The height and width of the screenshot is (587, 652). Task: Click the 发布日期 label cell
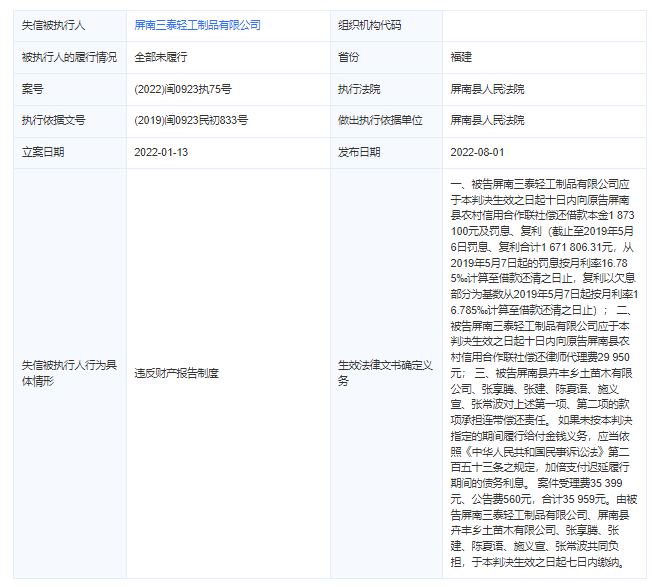[x=359, y=152]
